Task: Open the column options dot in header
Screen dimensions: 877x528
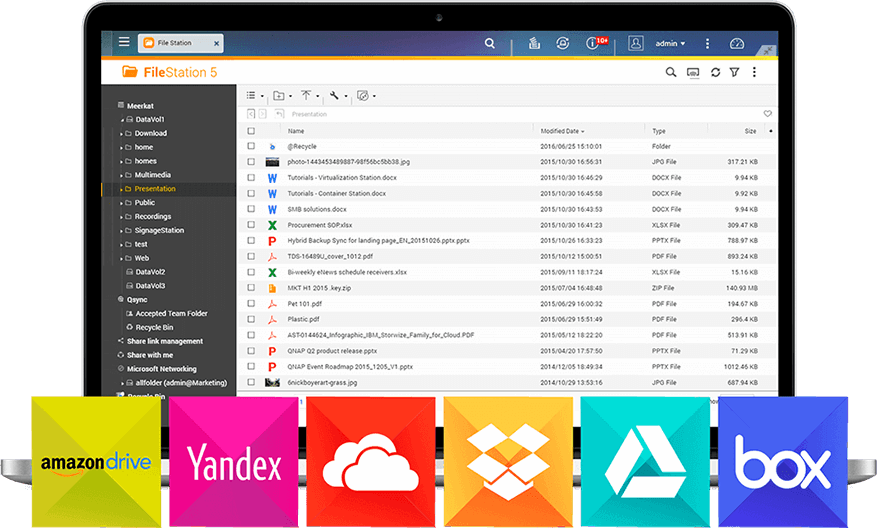Action: [771, 131]
